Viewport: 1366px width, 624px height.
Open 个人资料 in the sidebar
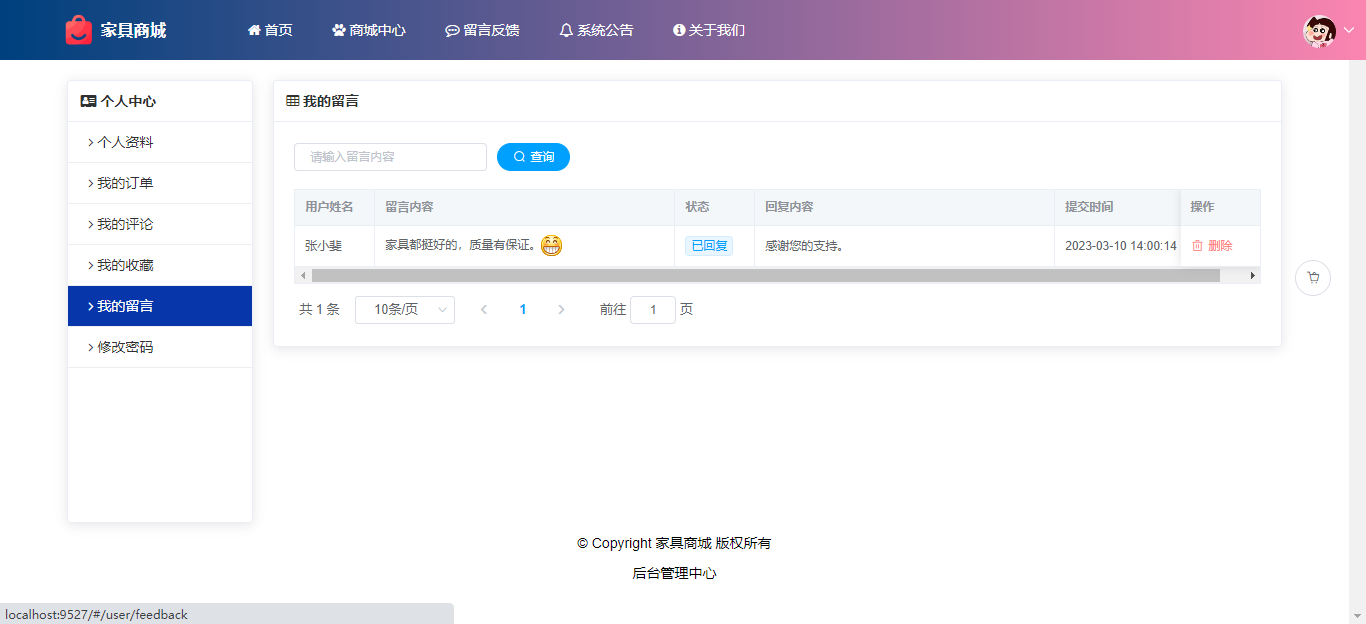point(125,142)
